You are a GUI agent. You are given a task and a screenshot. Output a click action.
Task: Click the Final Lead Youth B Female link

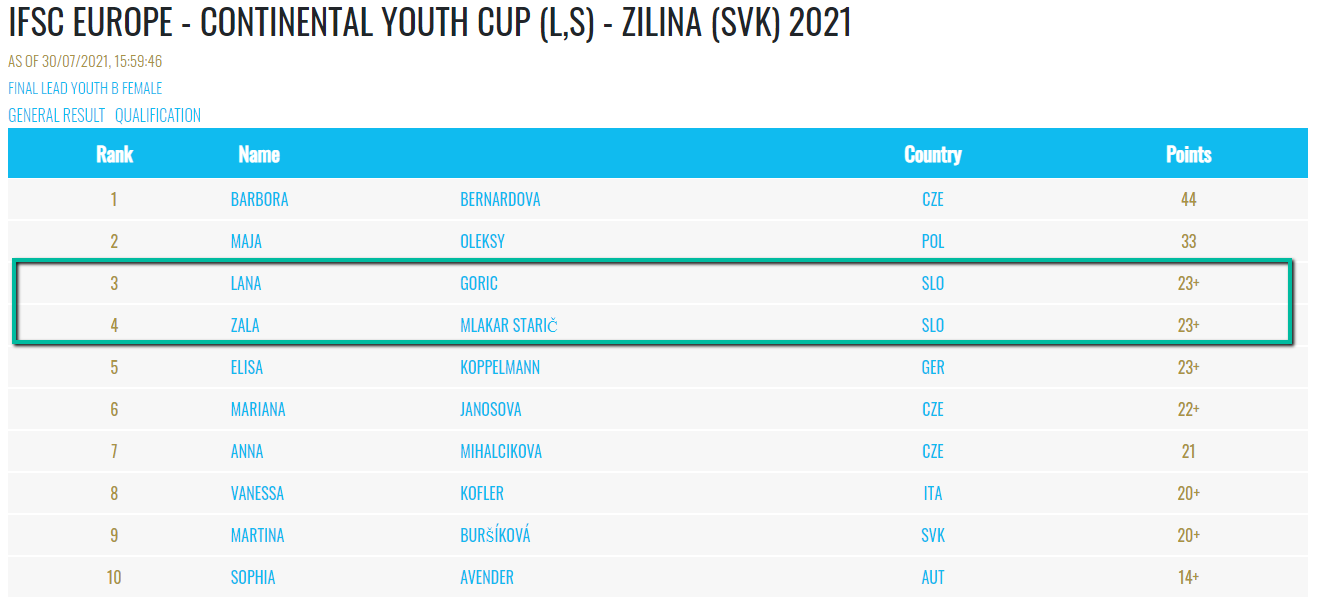[x=85, y=88]
